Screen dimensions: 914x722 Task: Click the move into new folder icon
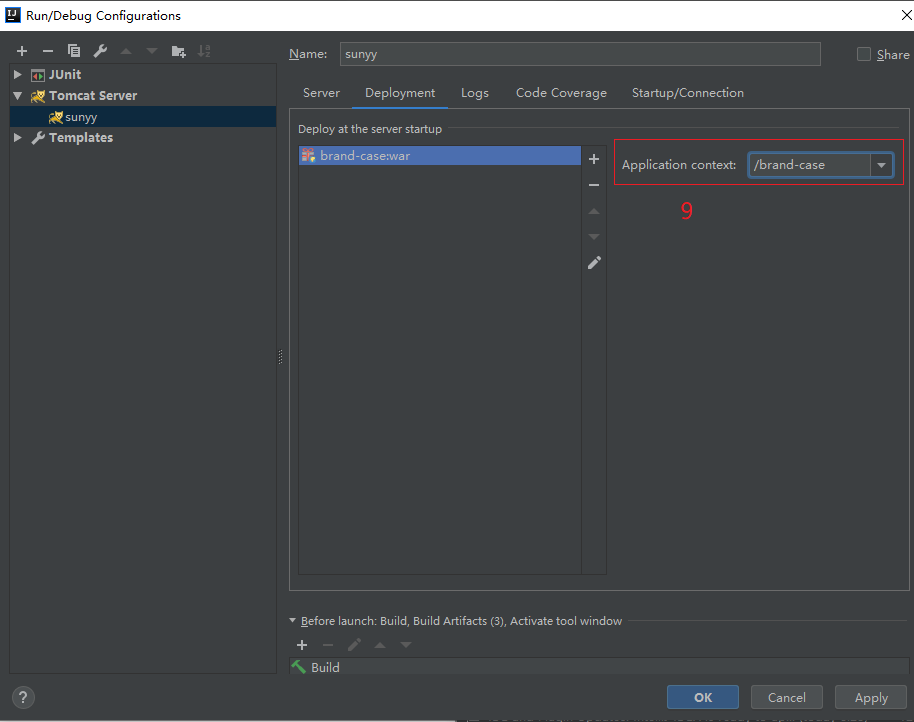click(x=178, y=51)
